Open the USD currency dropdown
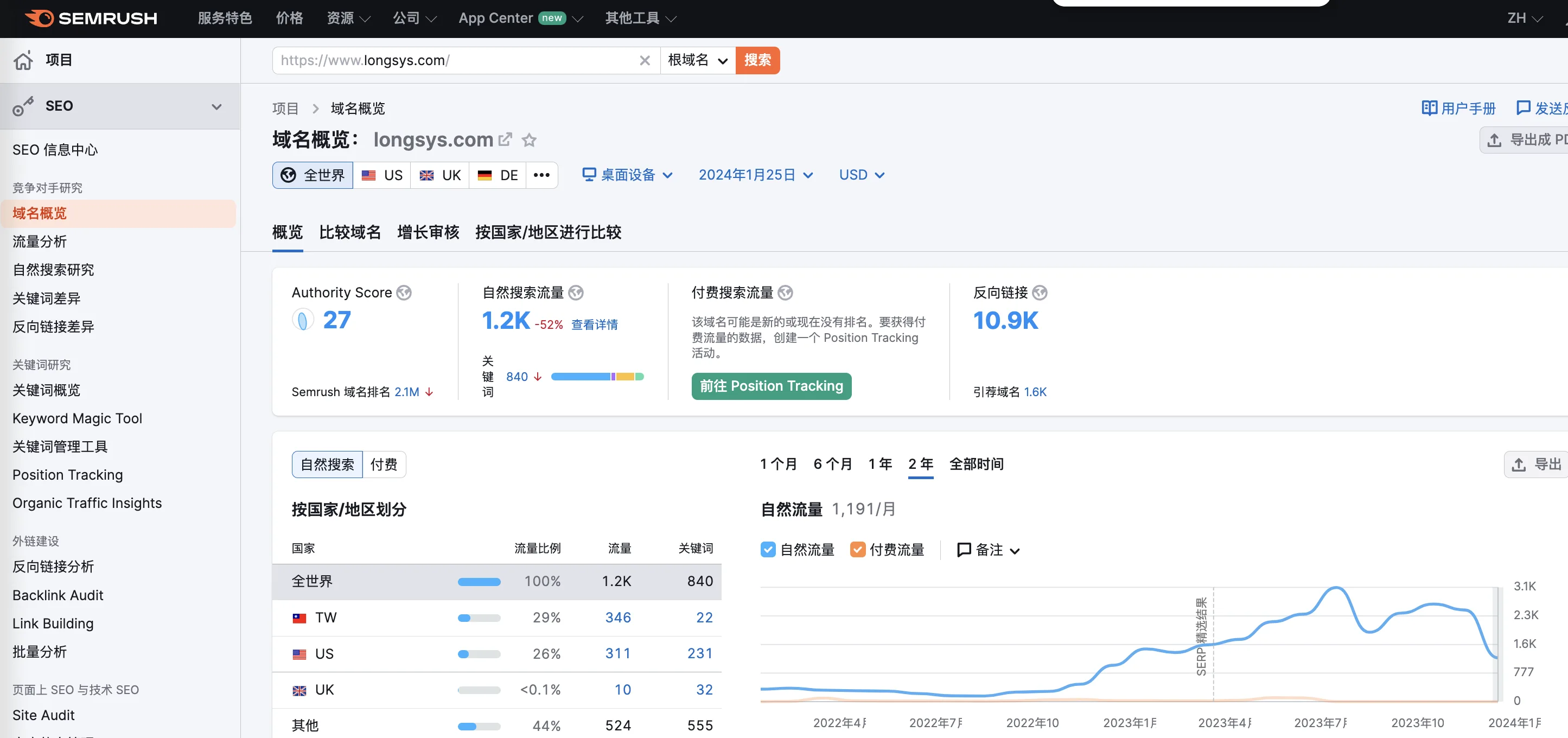 tap(861, 175)
